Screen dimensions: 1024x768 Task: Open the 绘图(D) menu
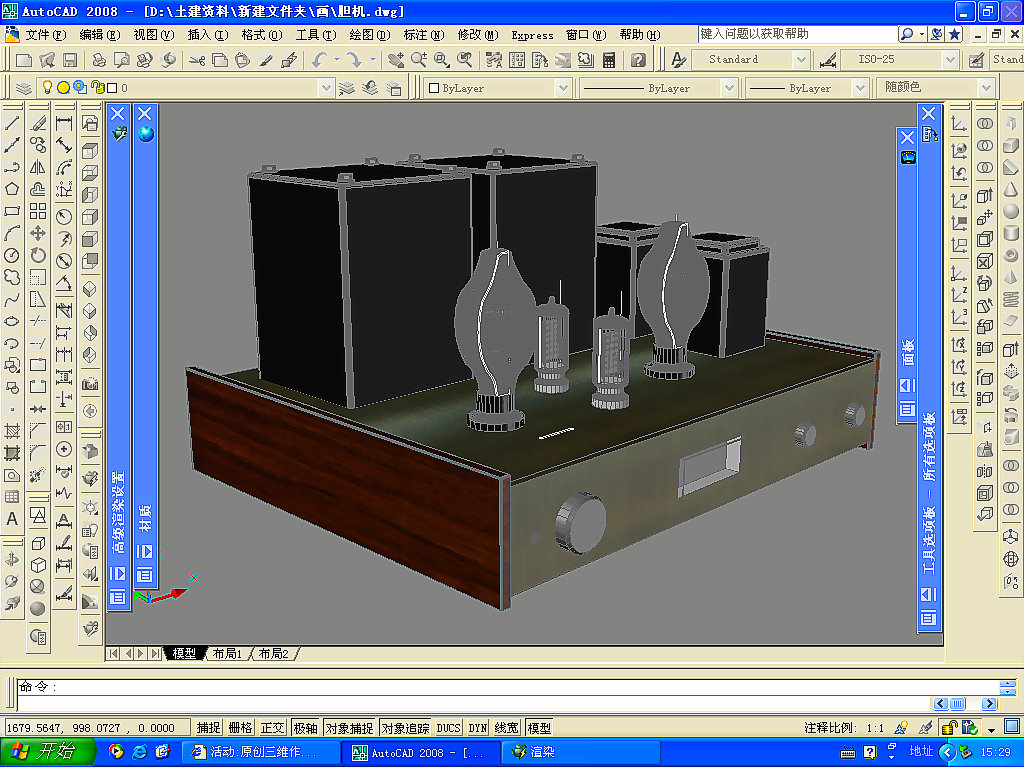tap(370, 35)
